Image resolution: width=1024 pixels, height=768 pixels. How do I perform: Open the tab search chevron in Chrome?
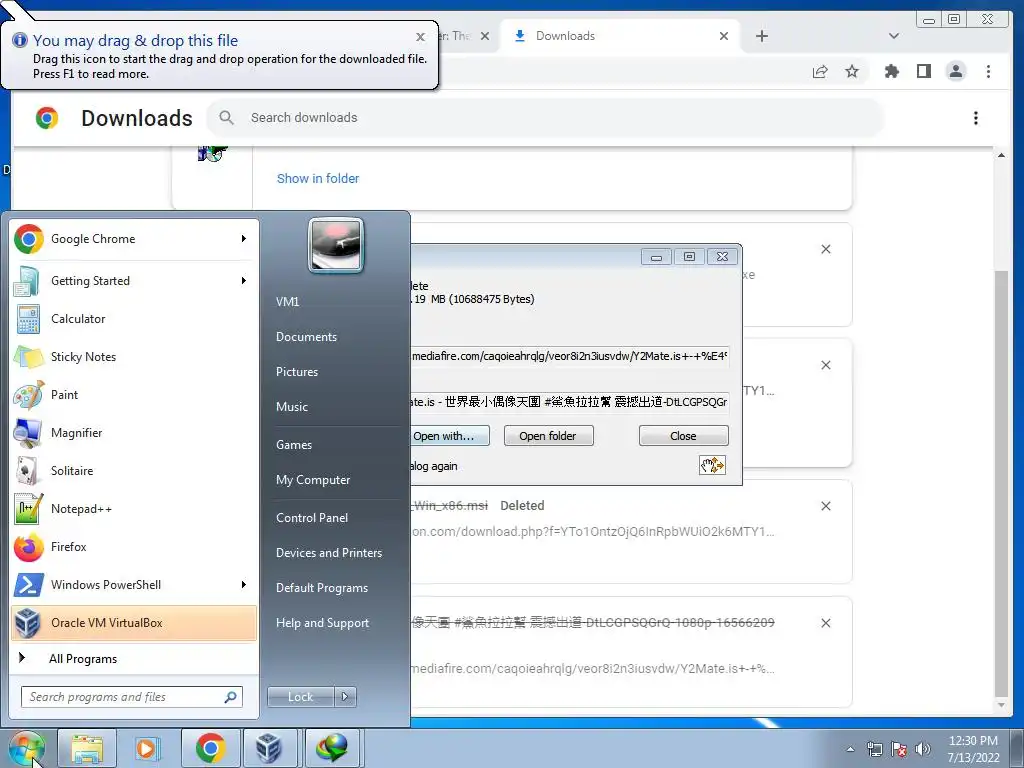pos(894,36)
